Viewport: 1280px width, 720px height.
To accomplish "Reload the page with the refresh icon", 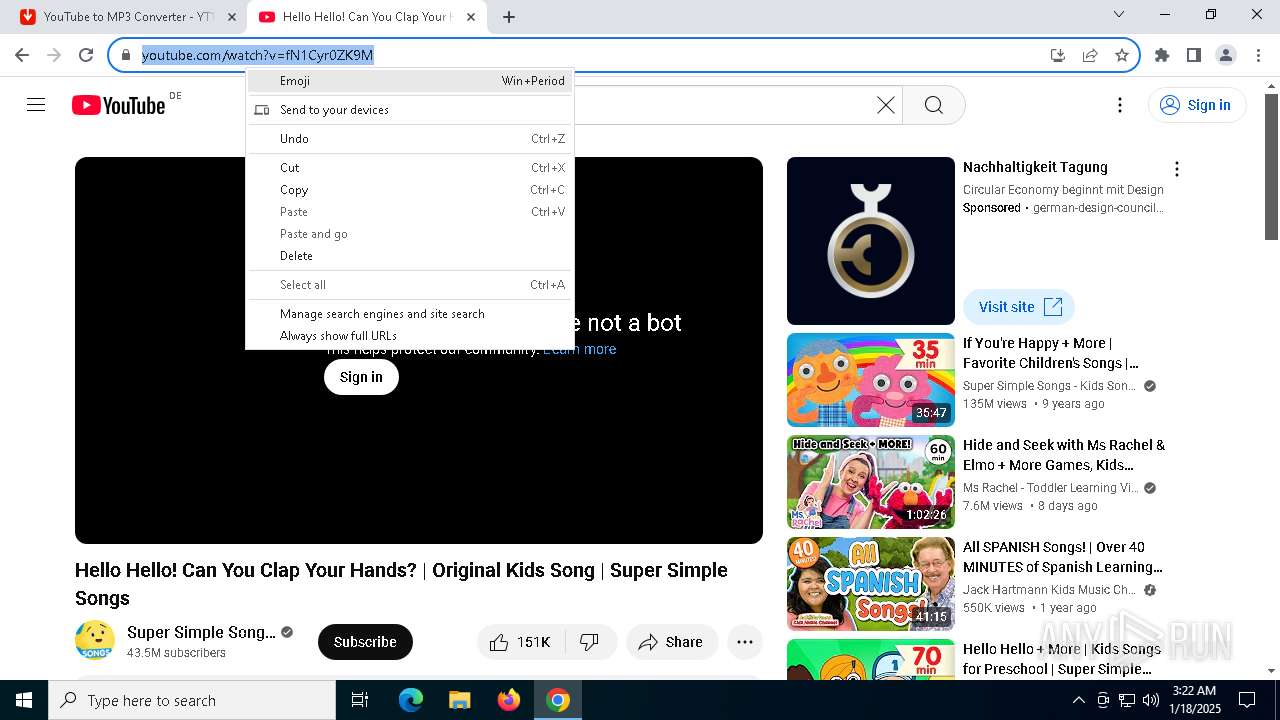I will 86,55.
